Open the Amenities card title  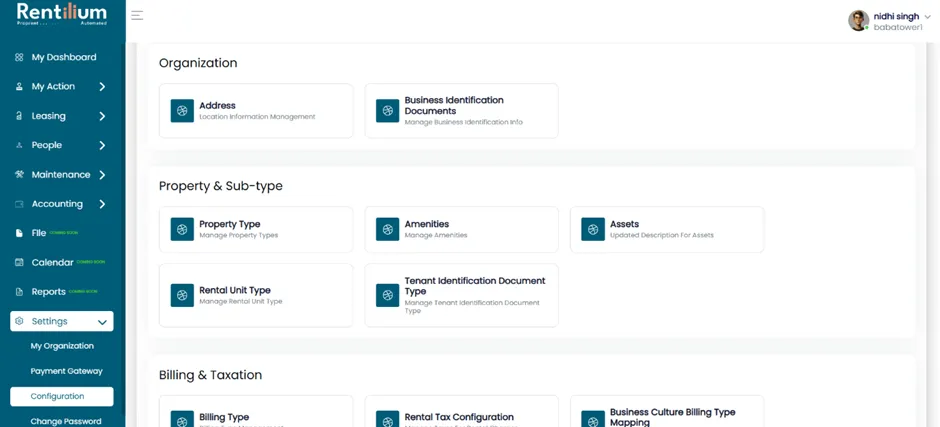coord(427,224)
